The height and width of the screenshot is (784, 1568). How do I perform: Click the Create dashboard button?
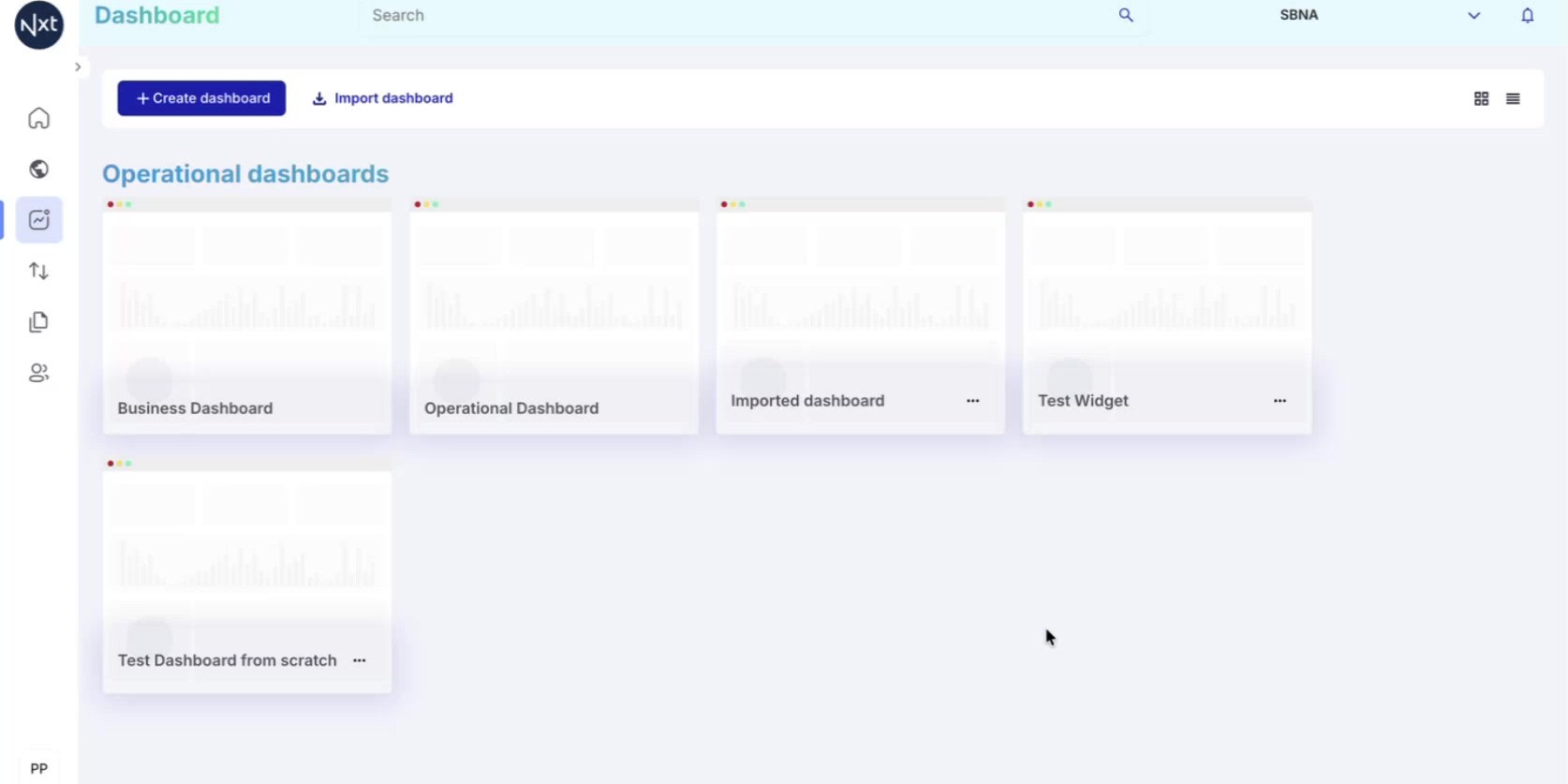(x=201, y=98)
